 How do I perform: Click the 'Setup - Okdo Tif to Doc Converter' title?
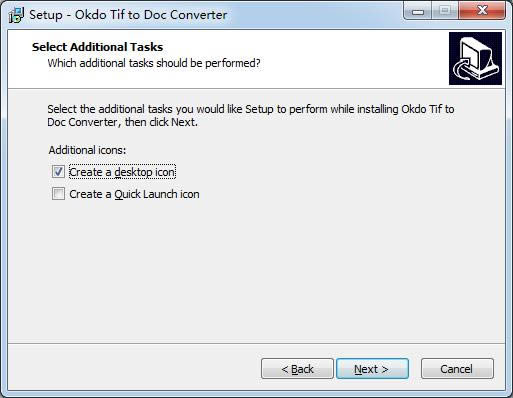[x=128, y=15]
